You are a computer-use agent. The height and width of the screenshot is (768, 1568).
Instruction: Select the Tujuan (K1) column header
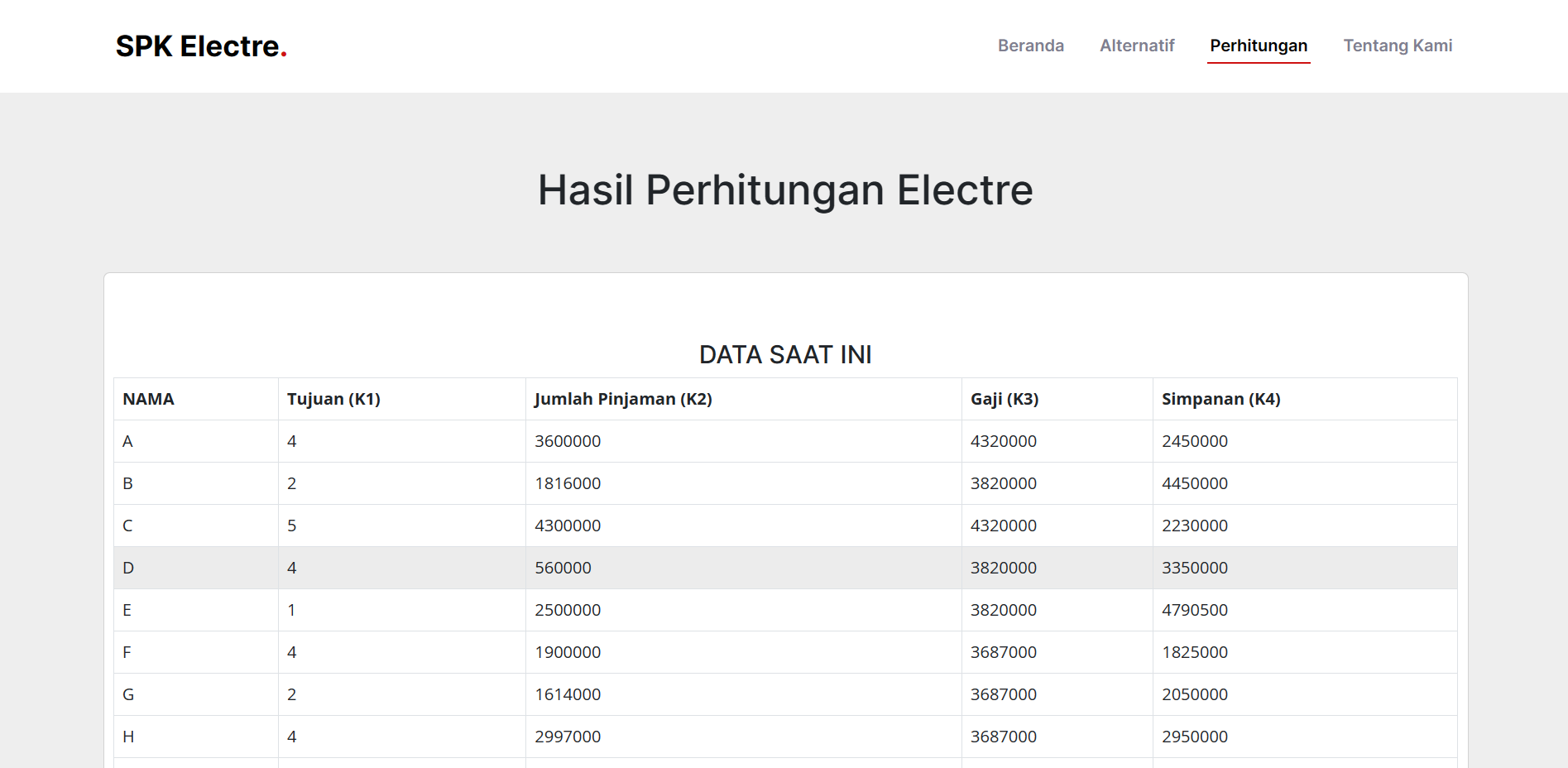coord(333,399)
